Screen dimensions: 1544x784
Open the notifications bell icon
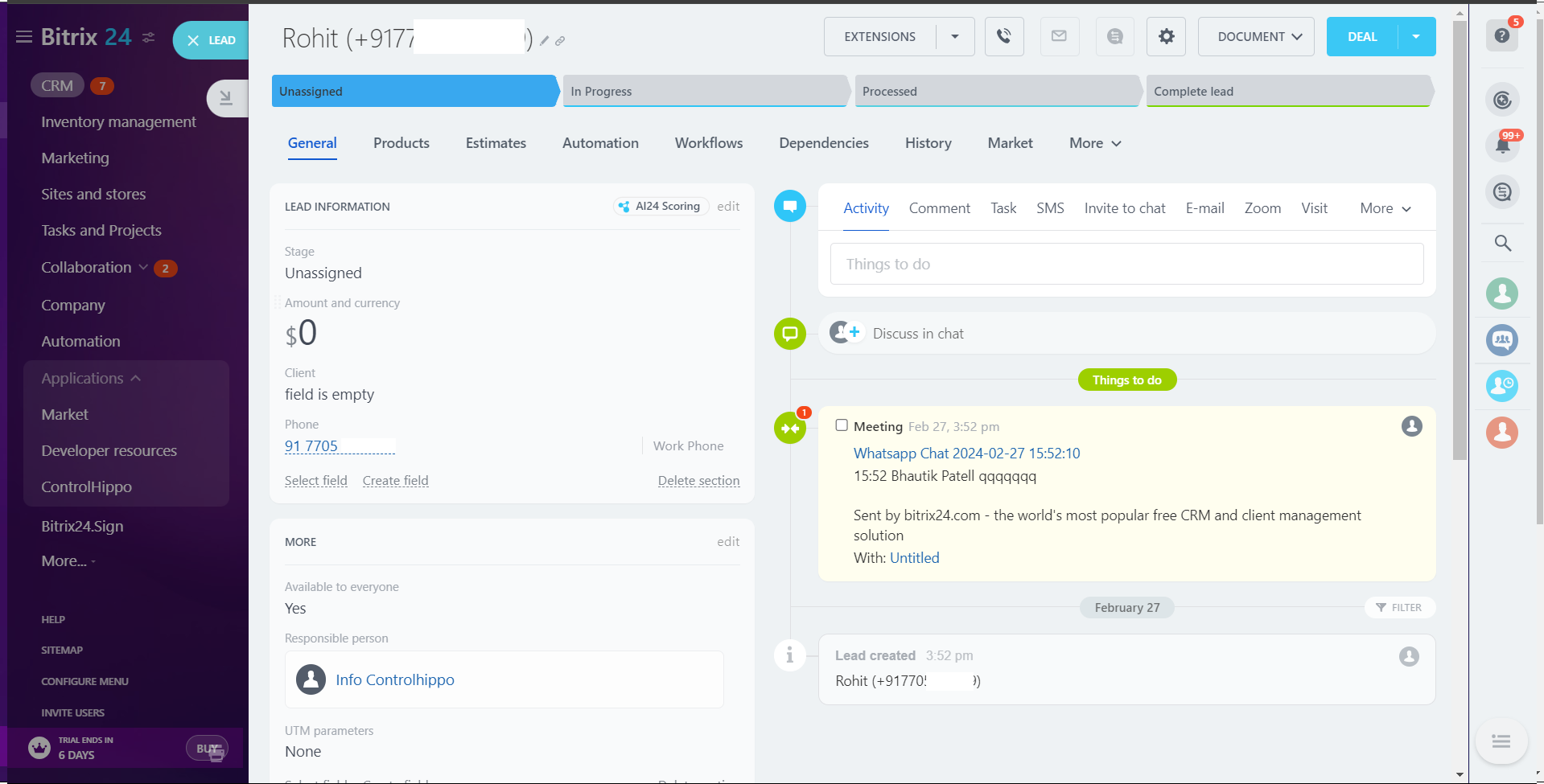[1501, 146]
